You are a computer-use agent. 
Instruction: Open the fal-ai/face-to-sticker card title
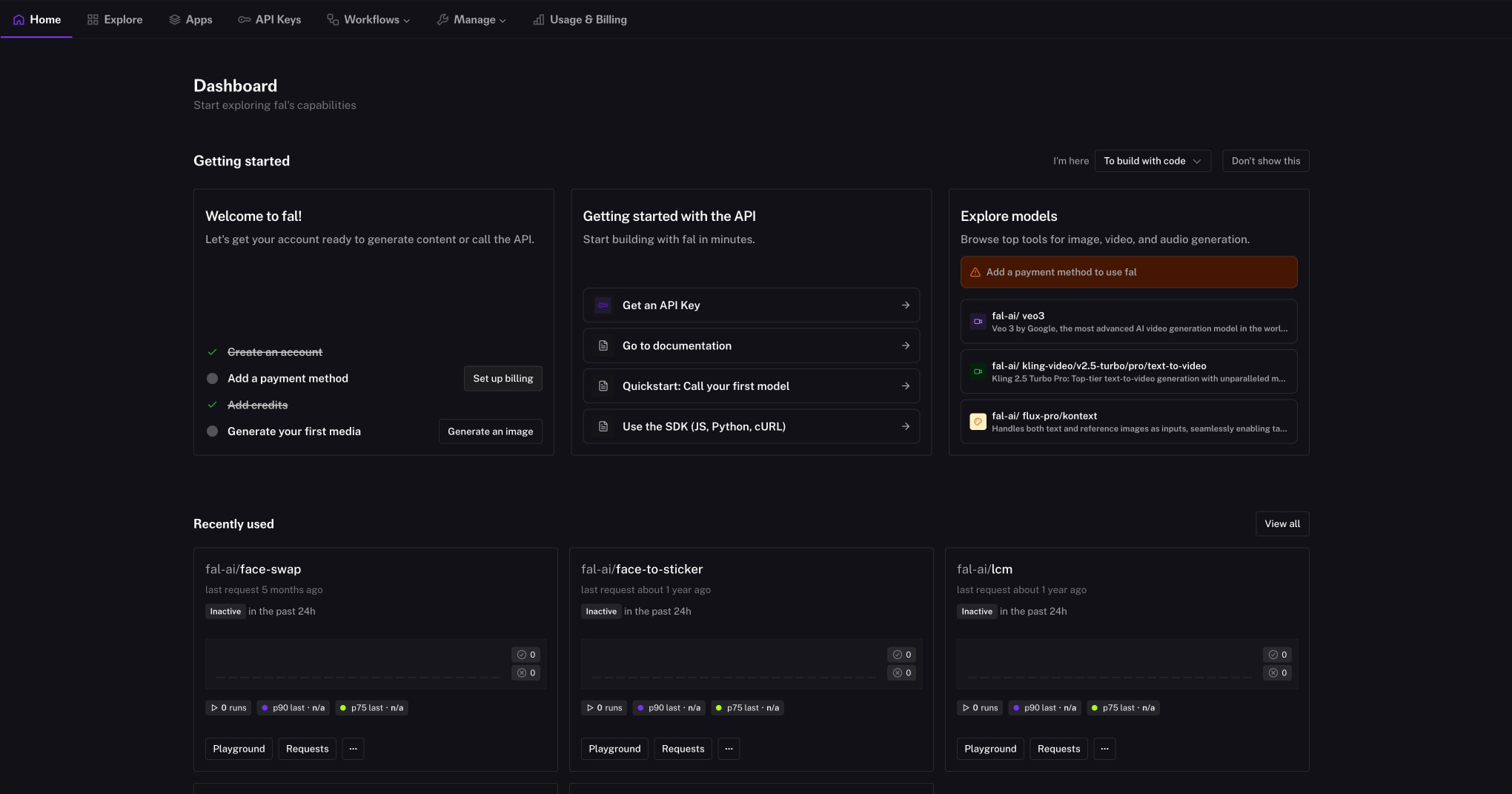[x=642, y=569]
